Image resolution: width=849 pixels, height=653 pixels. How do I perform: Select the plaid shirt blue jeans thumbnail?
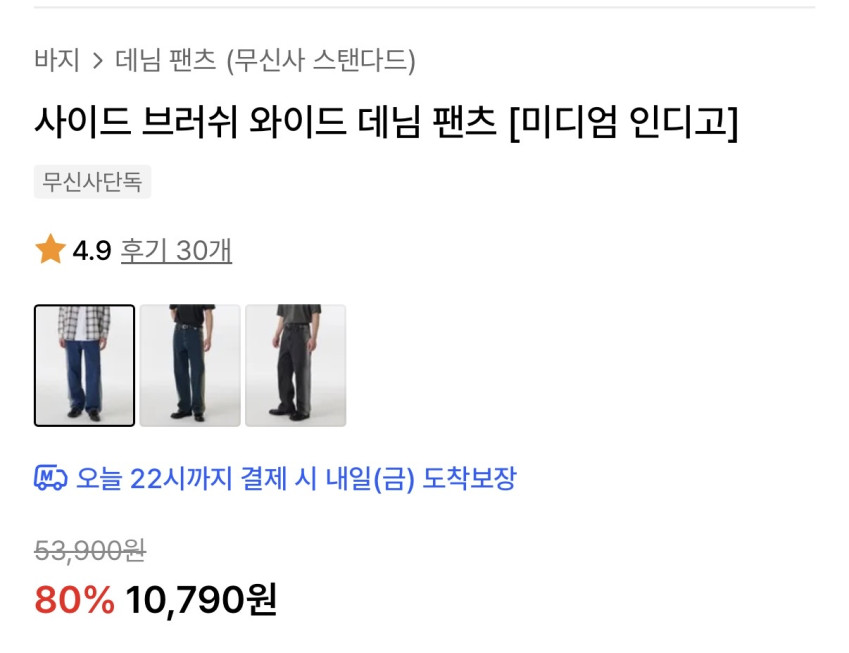(x=84, y=365)
